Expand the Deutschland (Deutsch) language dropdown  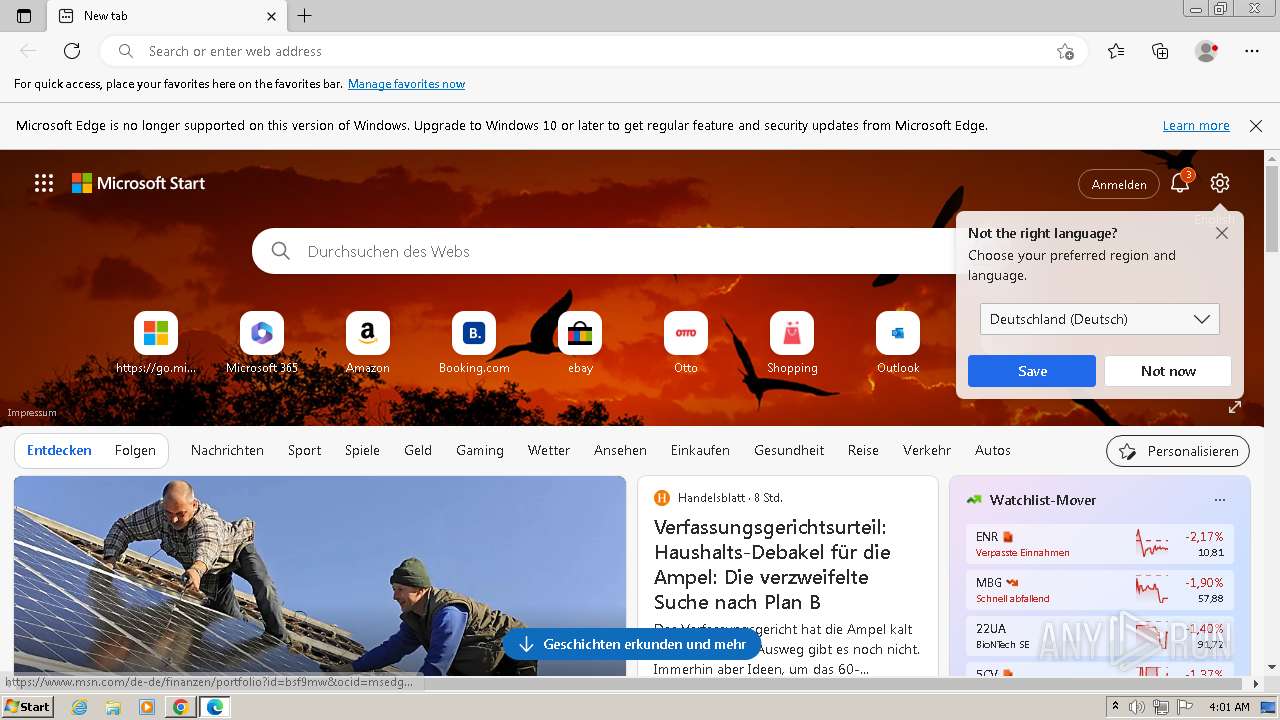click(x=1099, y=319)
